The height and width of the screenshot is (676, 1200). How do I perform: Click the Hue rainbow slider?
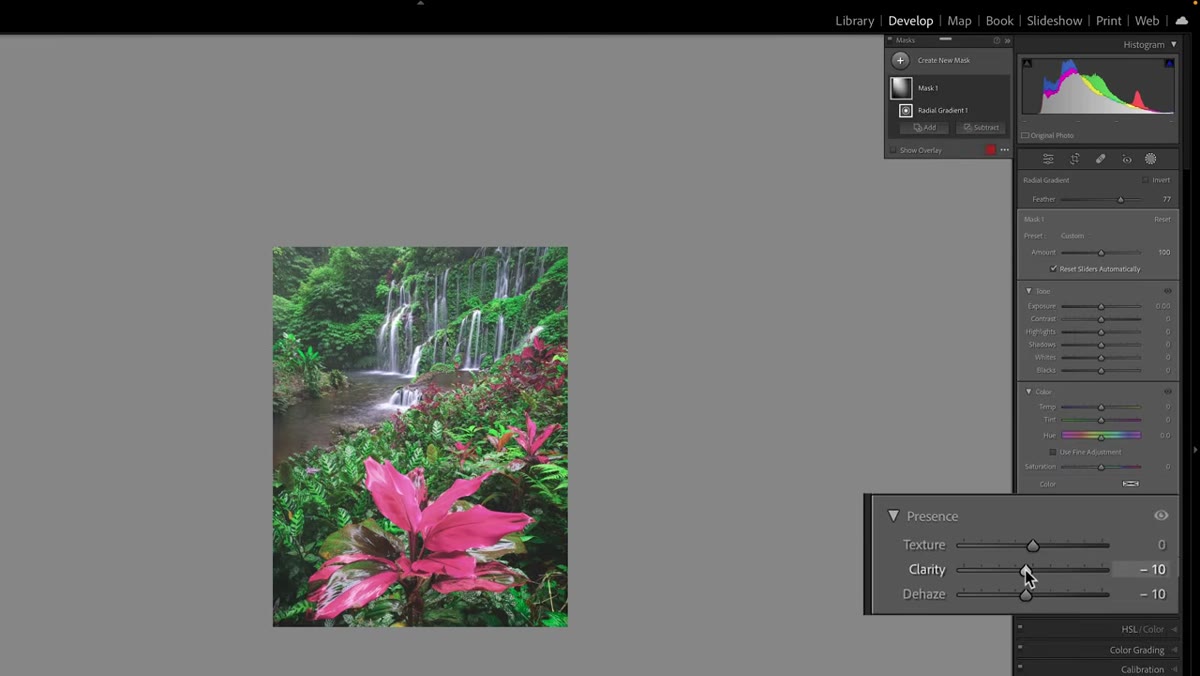pos(1101,436)
